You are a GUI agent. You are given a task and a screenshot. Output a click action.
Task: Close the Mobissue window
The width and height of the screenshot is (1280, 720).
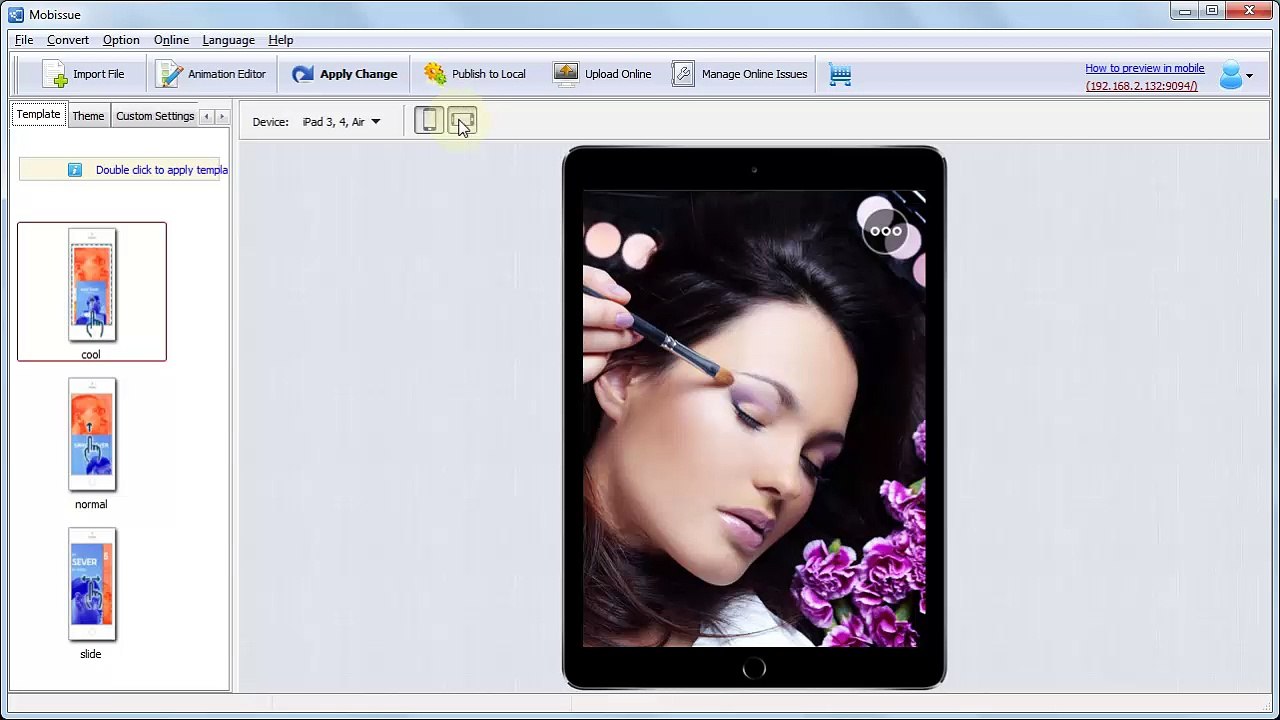(x=1250, y=11)
